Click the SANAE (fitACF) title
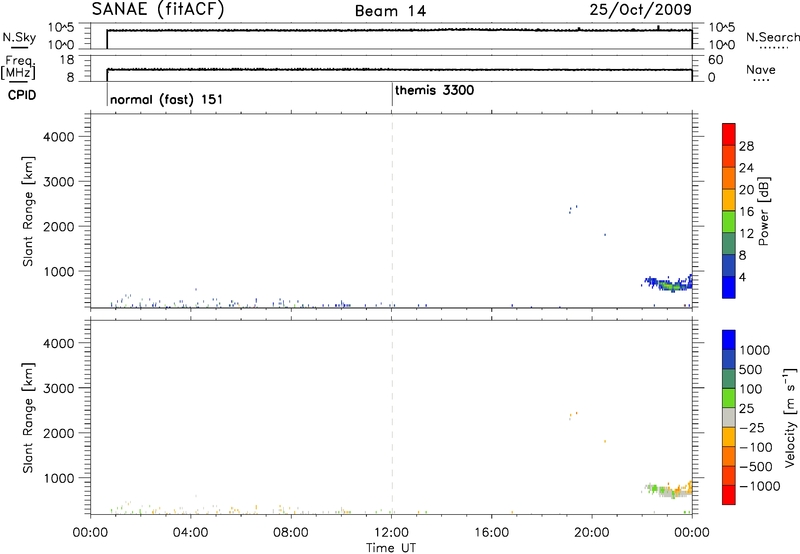The image size is (800, 554). pyautogui.click(x=158, y=9)
